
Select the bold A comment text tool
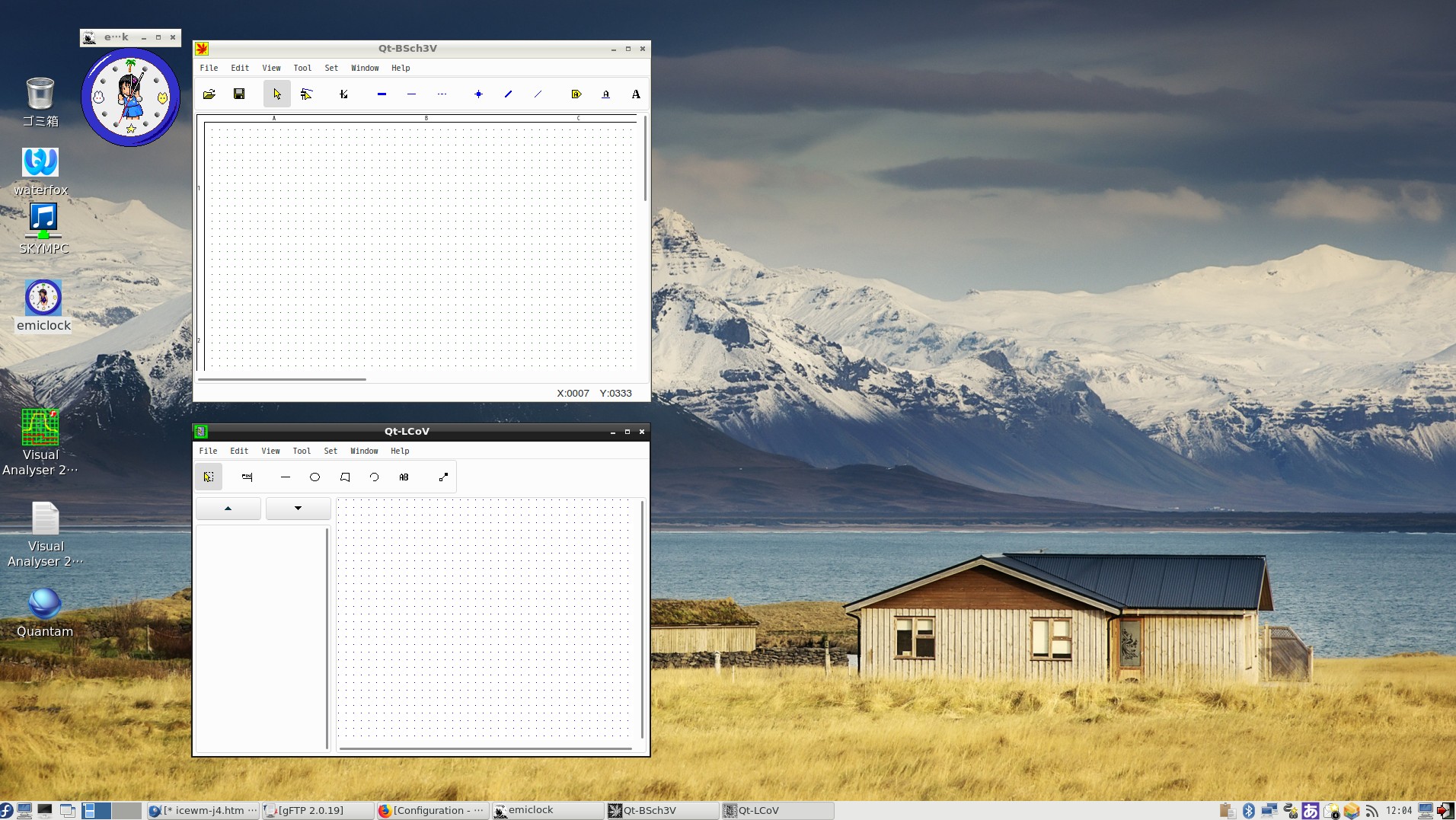point(636,94)
